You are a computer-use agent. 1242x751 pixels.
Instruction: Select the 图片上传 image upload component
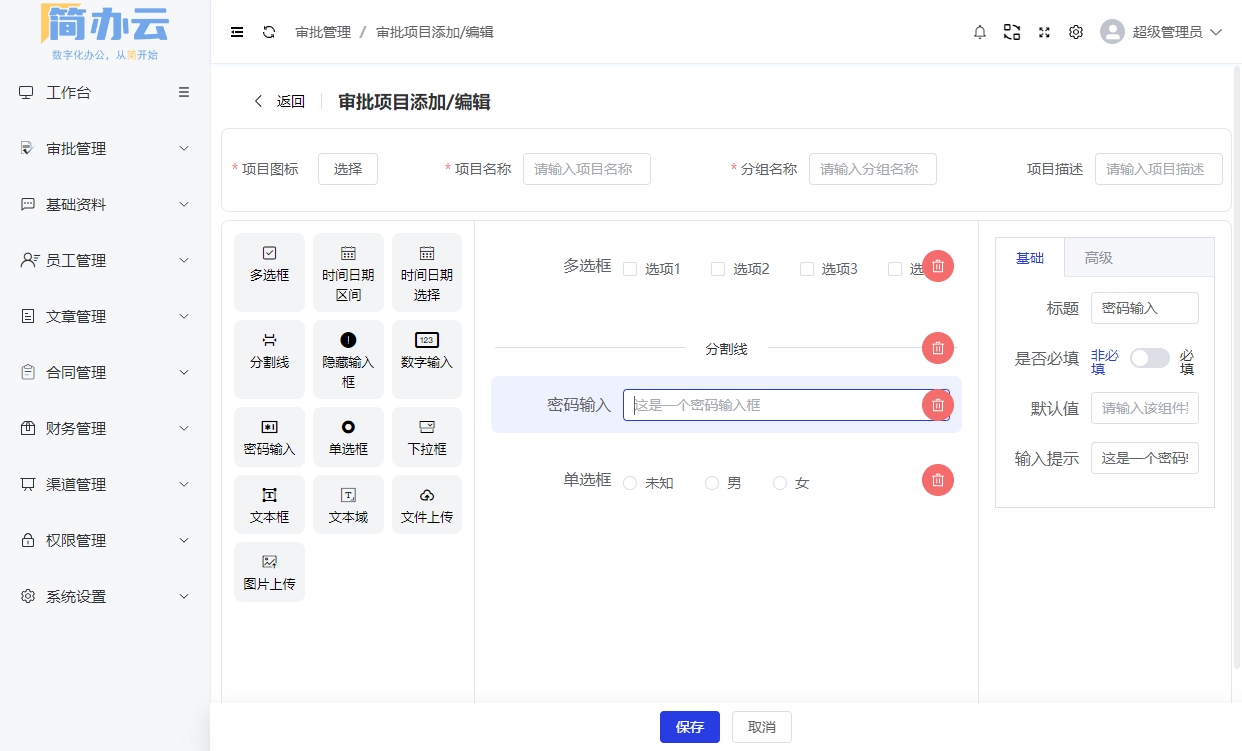click(x=269, y=571)
